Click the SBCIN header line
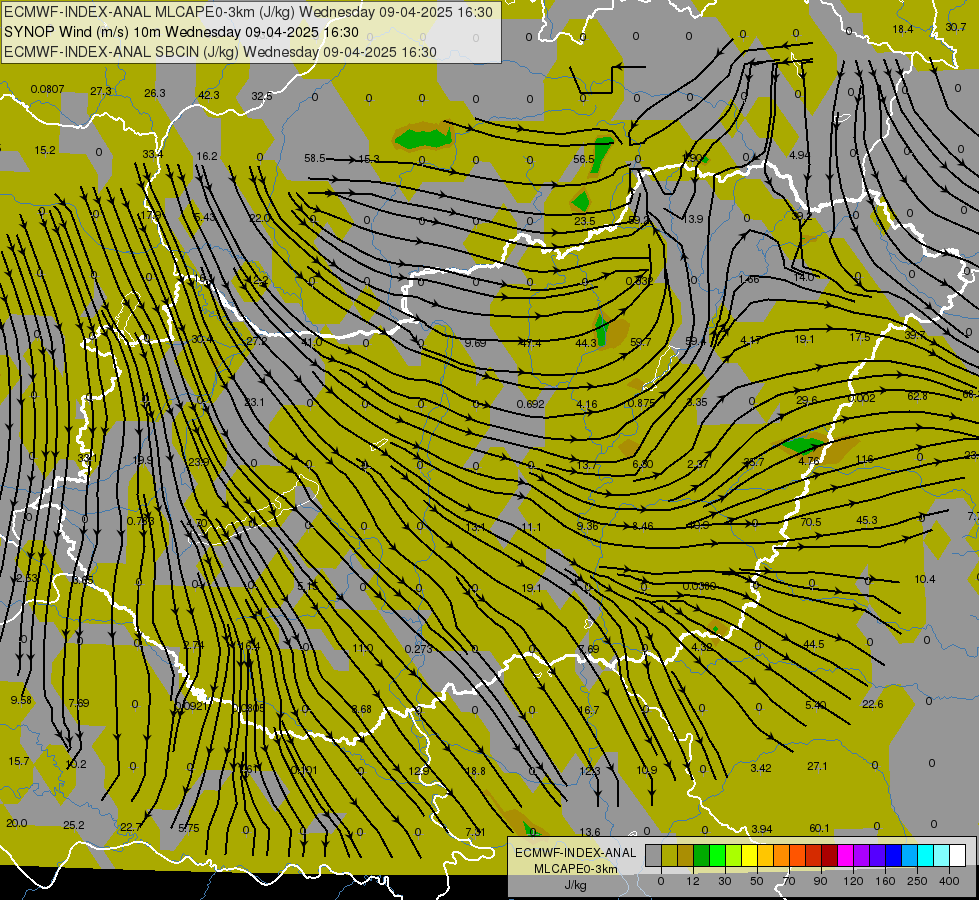 (x=220, y=52)
